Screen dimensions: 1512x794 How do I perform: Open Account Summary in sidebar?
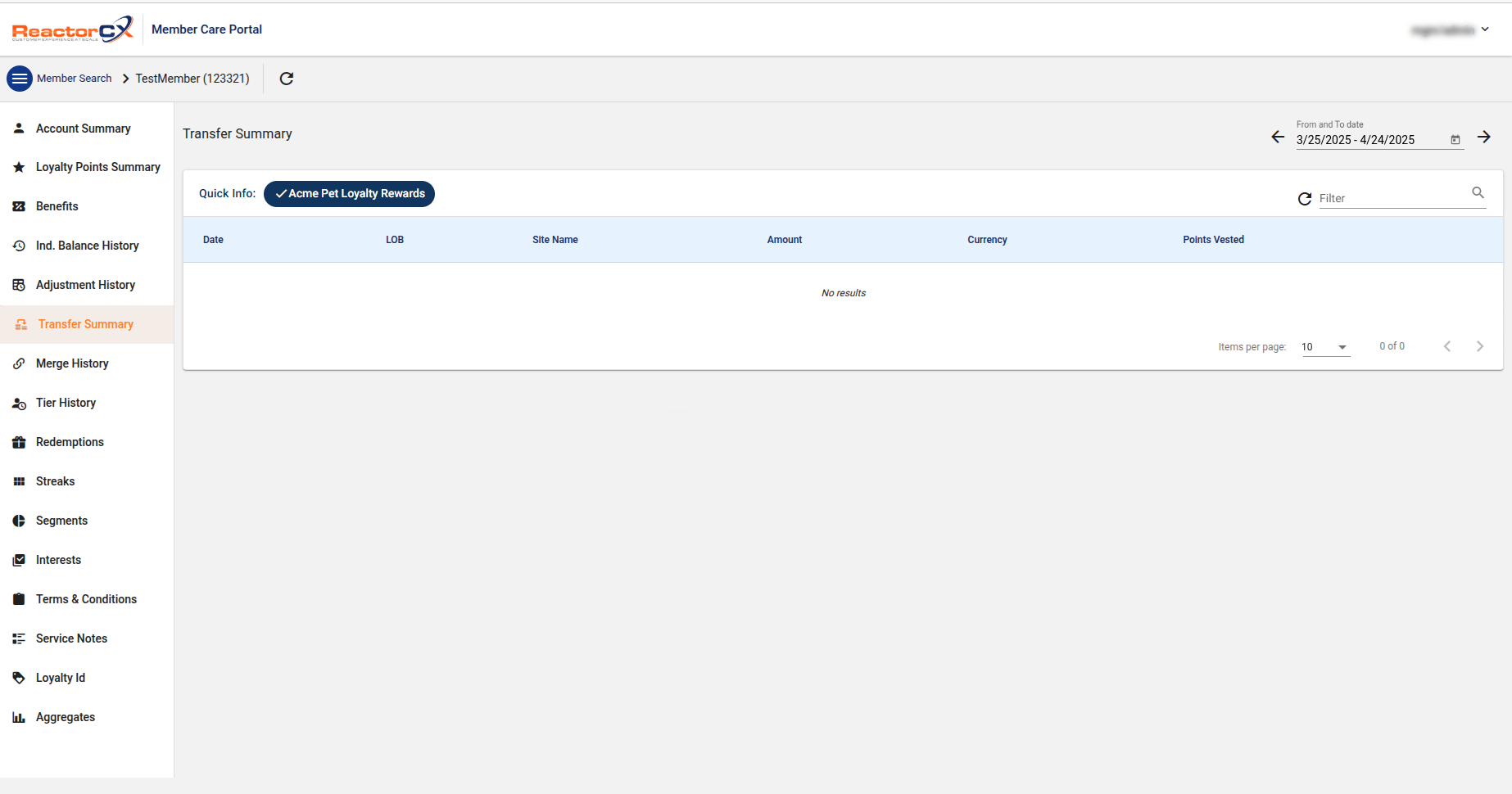[x=83, y=129]
